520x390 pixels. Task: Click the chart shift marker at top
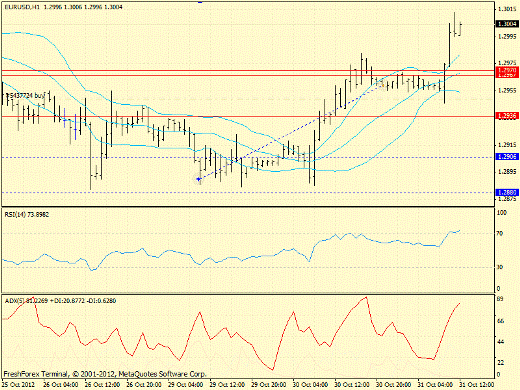(200, 2)
